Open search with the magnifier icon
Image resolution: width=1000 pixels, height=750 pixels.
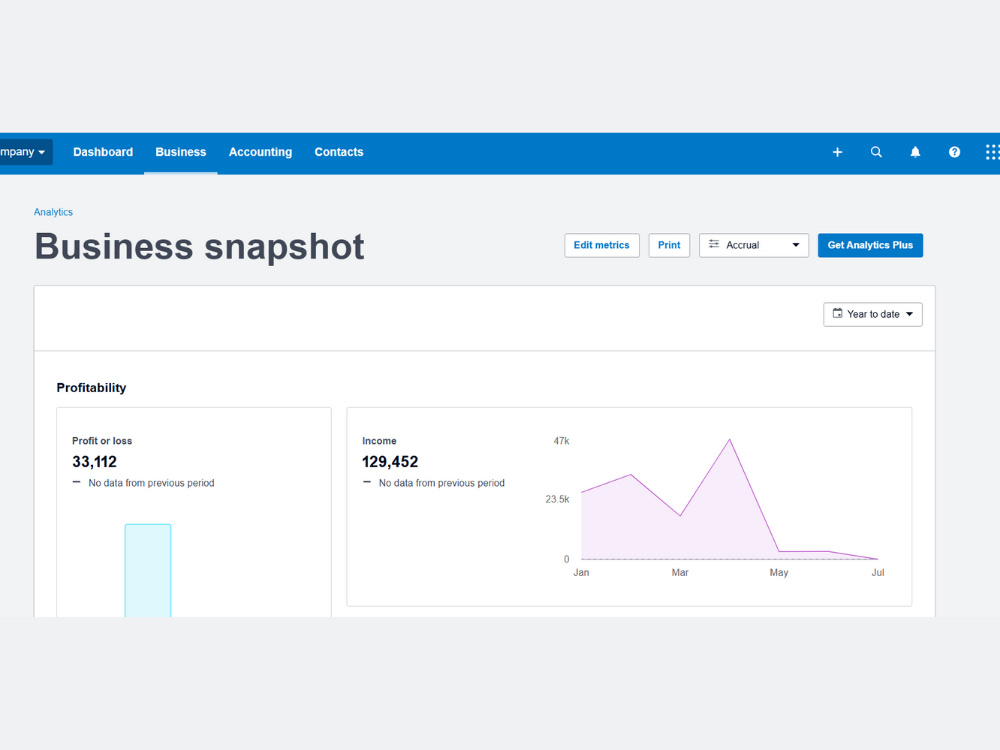pos(876,152)
